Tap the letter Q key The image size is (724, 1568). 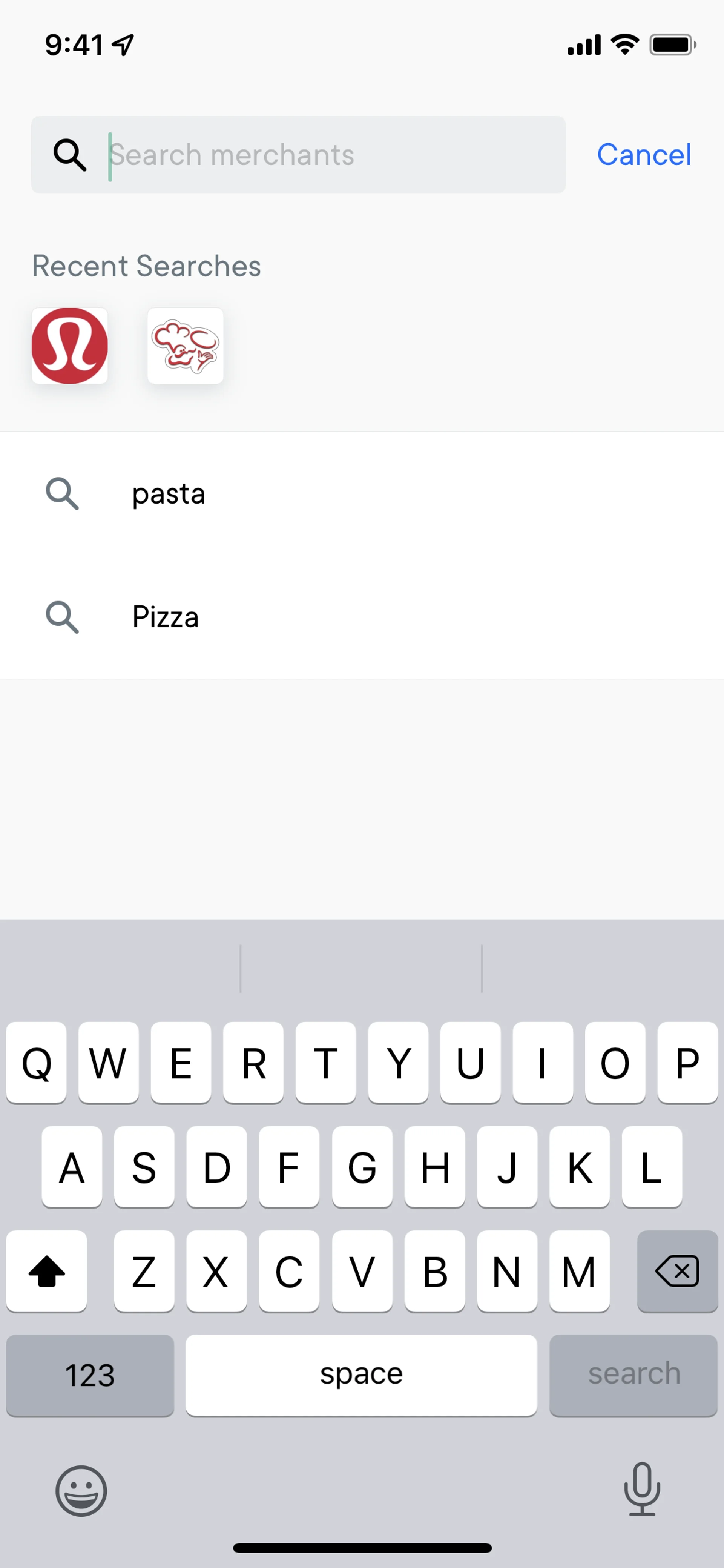tap(37, 1063)
